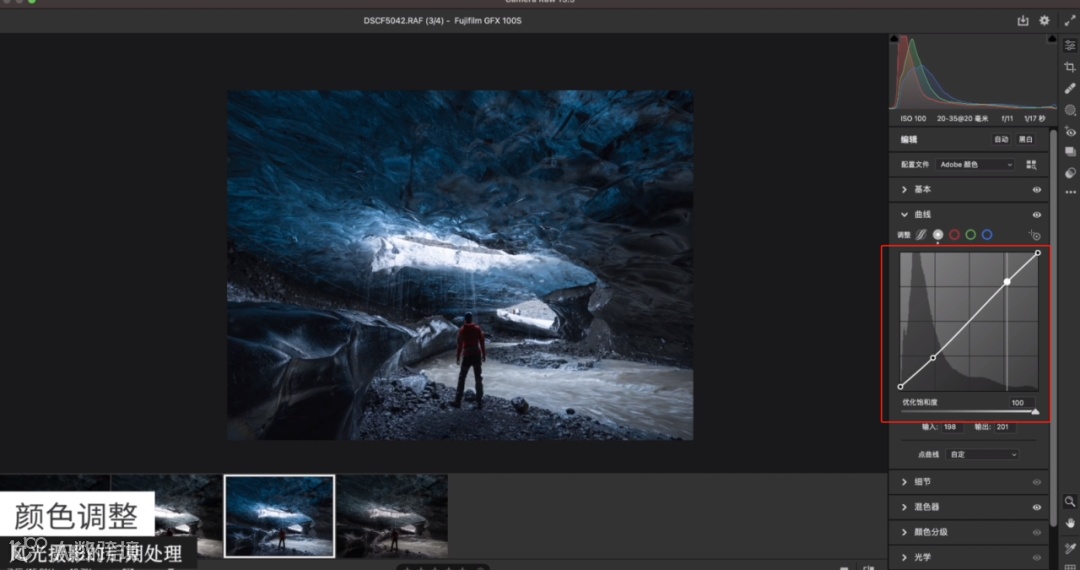Select the red channel curve circle
The height and width of the screenshot is (570, 1080).
954,235
